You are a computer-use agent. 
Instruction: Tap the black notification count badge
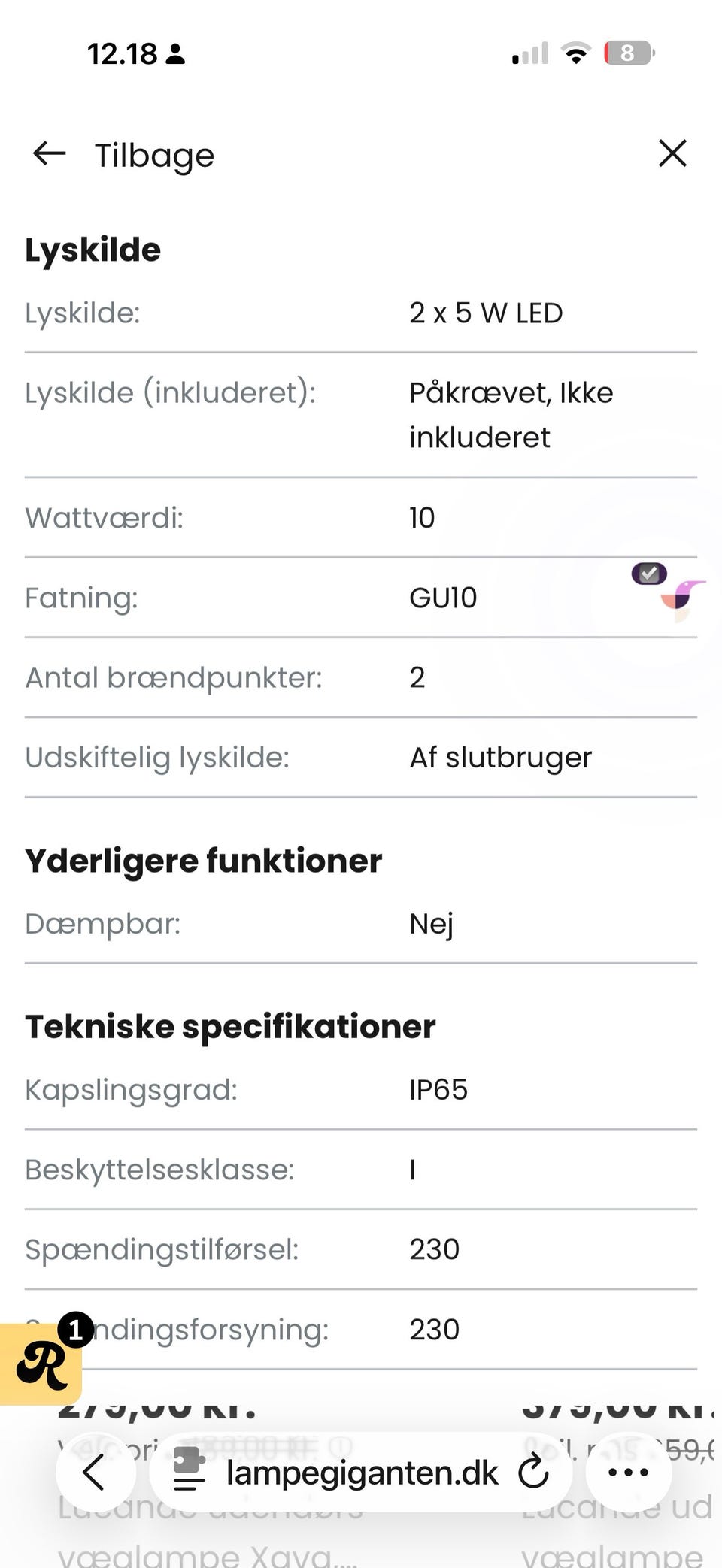click(76, 1330)
